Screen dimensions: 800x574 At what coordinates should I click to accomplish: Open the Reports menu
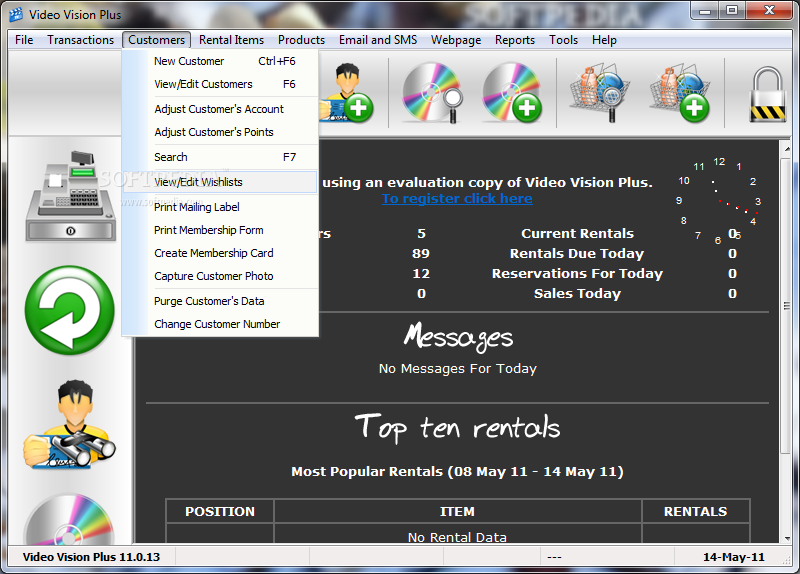[515, 40]
